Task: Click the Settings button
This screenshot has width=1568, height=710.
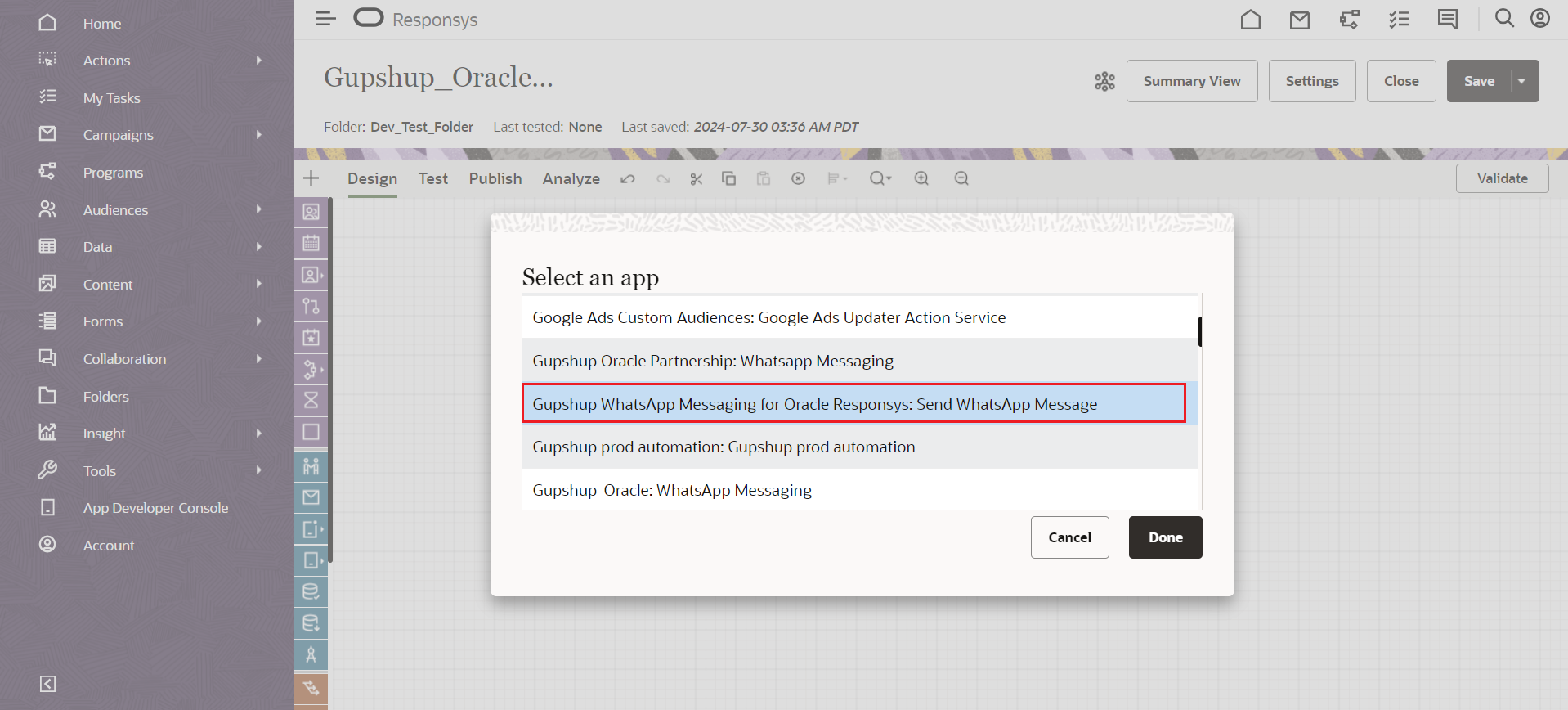Action: point(1312,81)
